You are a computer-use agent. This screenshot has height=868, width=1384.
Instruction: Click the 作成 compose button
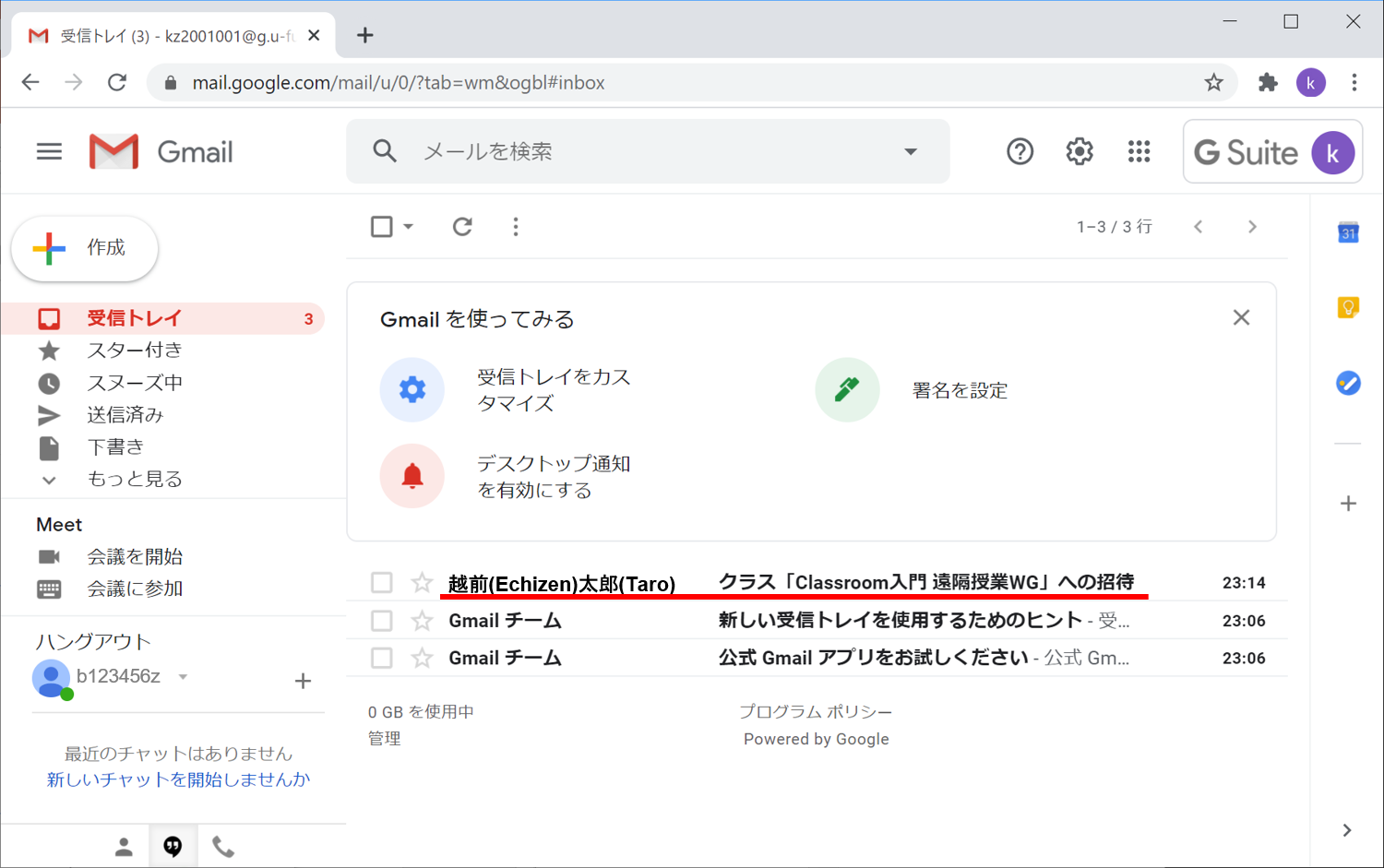coord(85,248)
